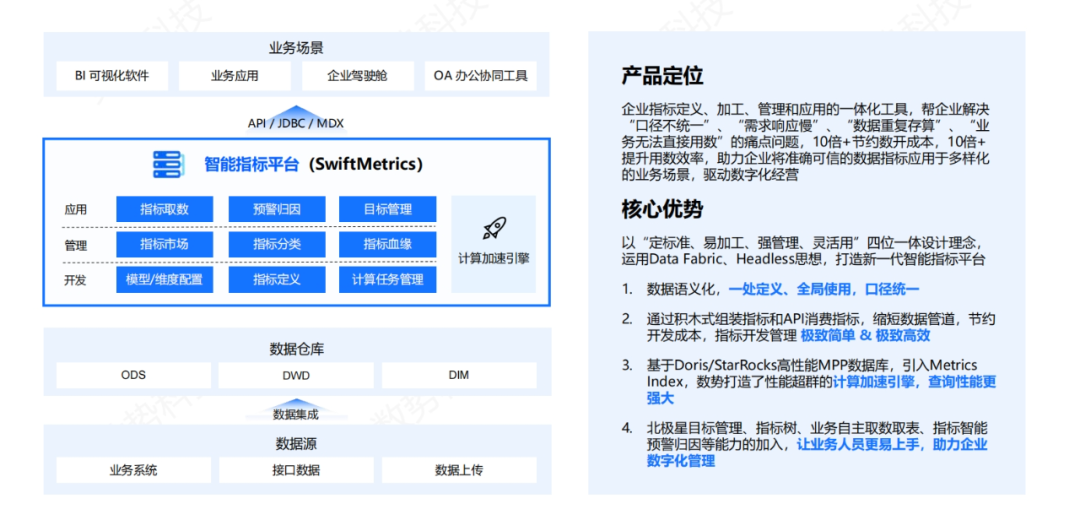The height and width of the screenshot is (520, 1080).
Task: Select the 预警归因 button
Action: click(277, 209)
